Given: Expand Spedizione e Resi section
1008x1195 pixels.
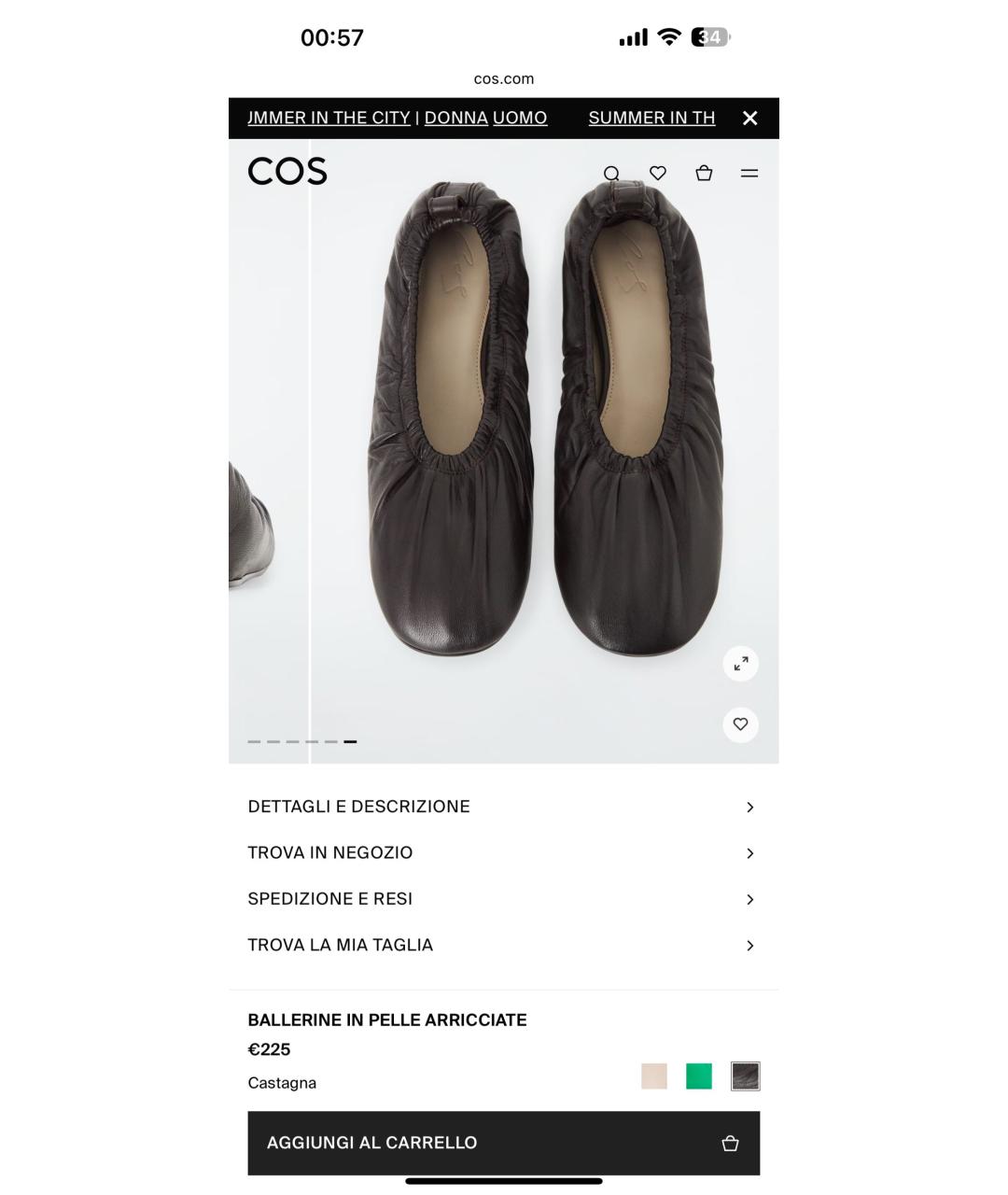Looking at the screenshot, I should [503, 899].
